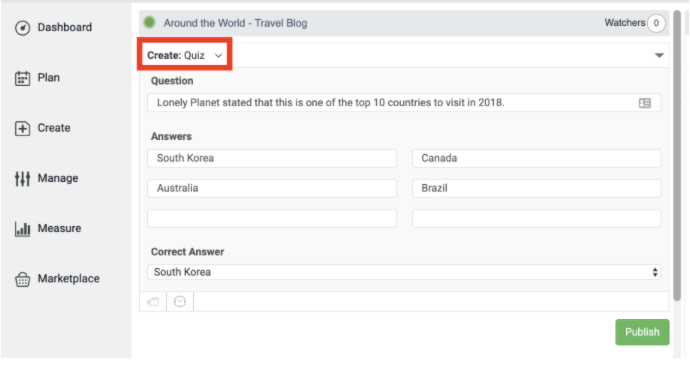The height and width of the screenshot is (370, 690).
Task: Click the Question text field
Action: click(404, 103)
